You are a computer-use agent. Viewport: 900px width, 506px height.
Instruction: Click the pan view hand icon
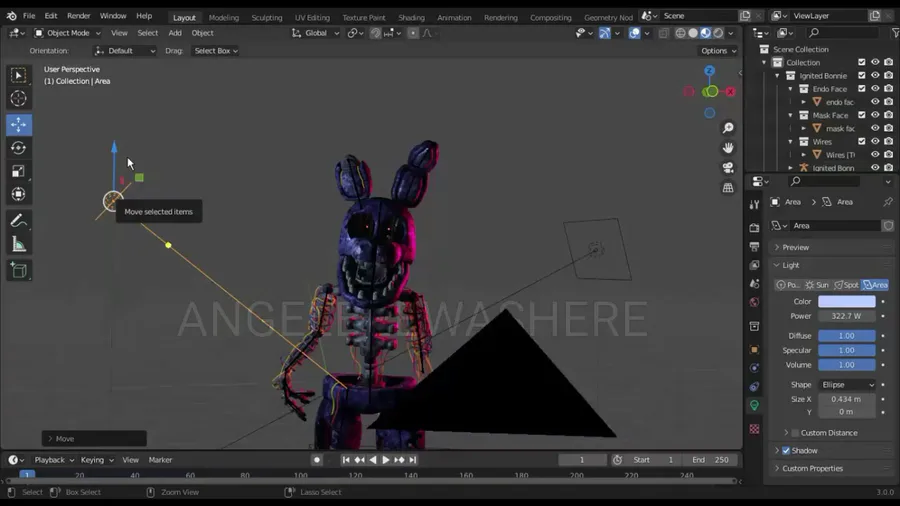[x=728, y=147]
